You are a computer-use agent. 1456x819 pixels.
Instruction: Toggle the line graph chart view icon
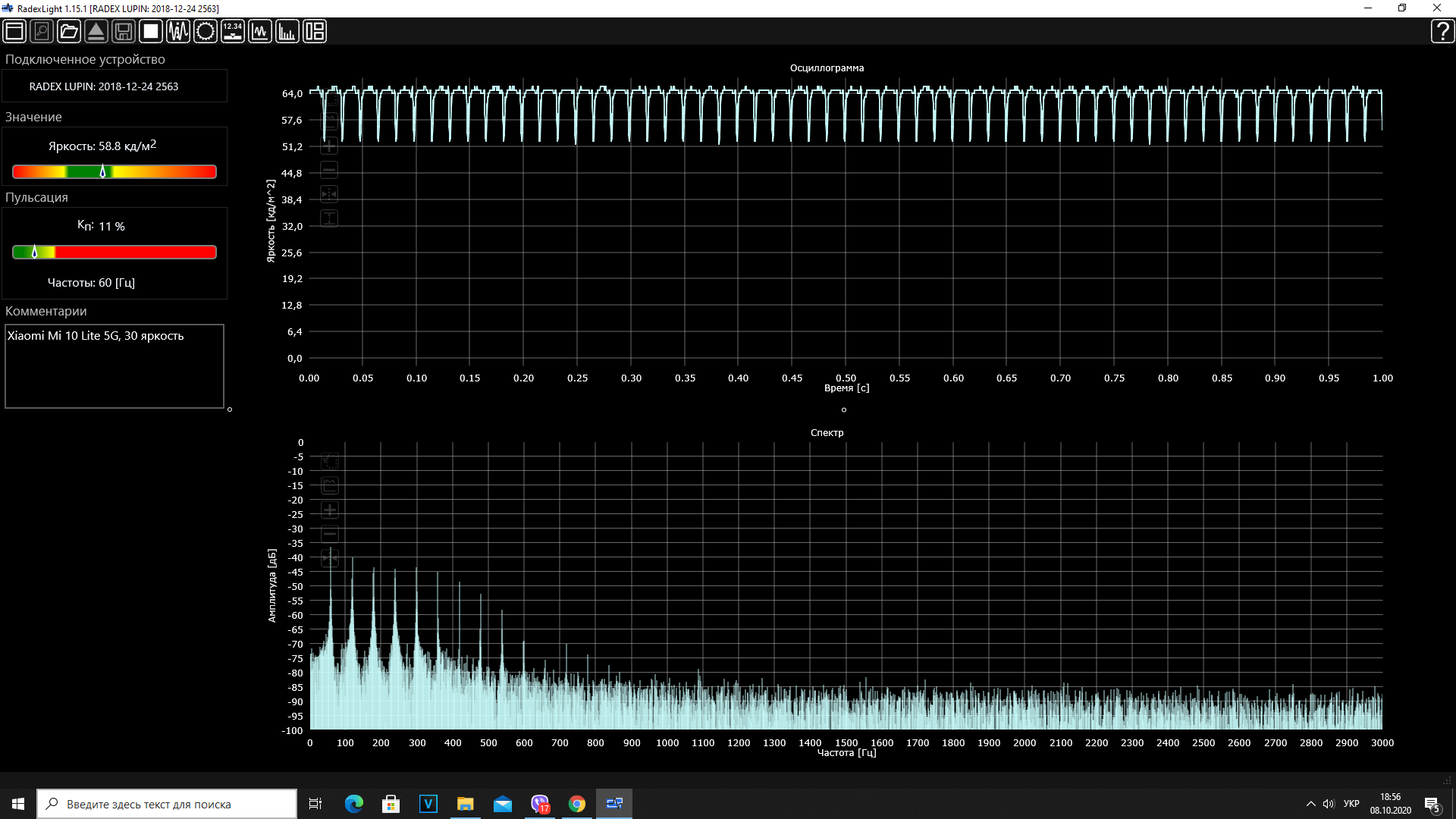[x=260, y=31]
